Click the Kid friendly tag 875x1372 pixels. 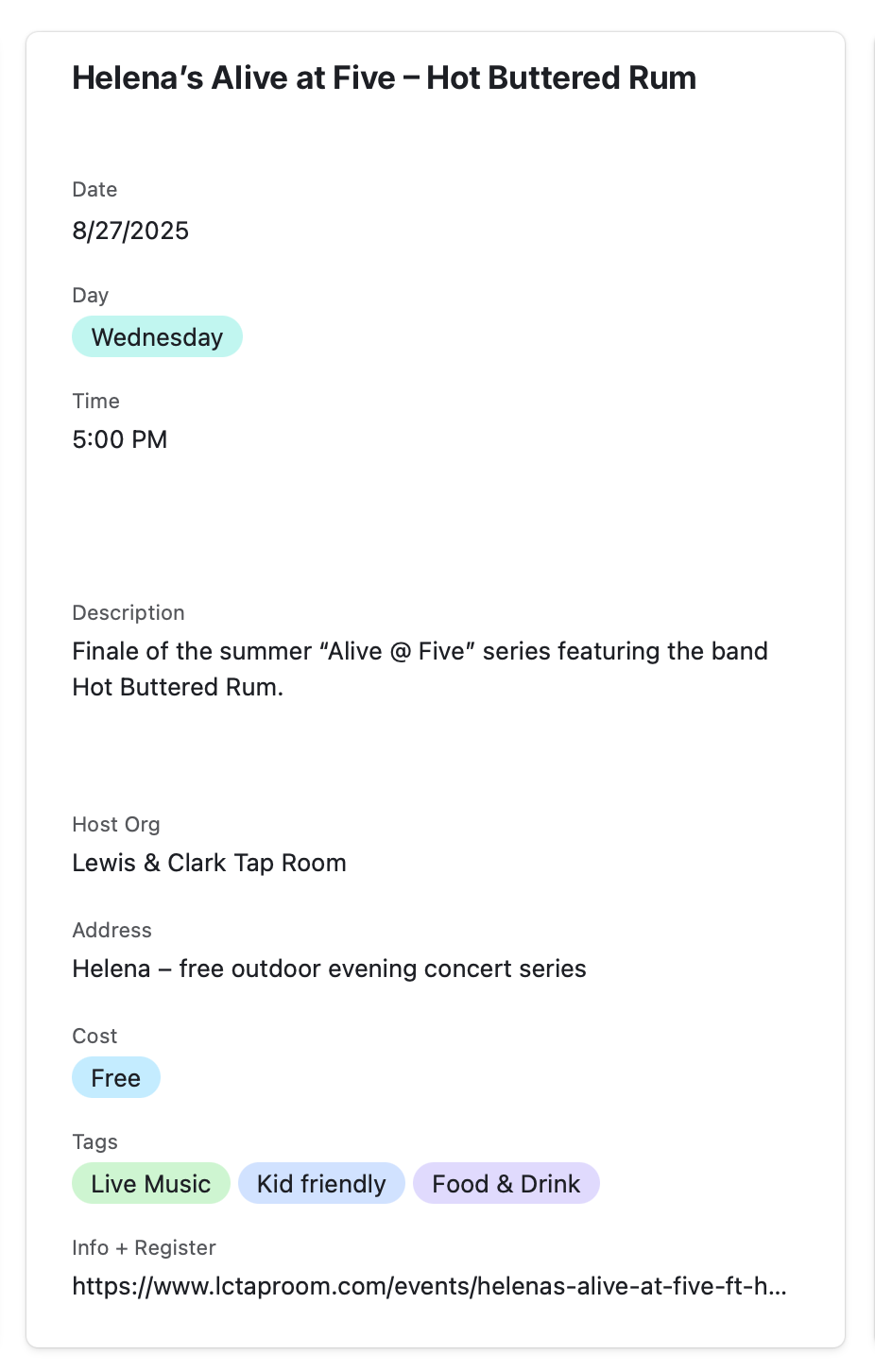tap(321, 1184)
